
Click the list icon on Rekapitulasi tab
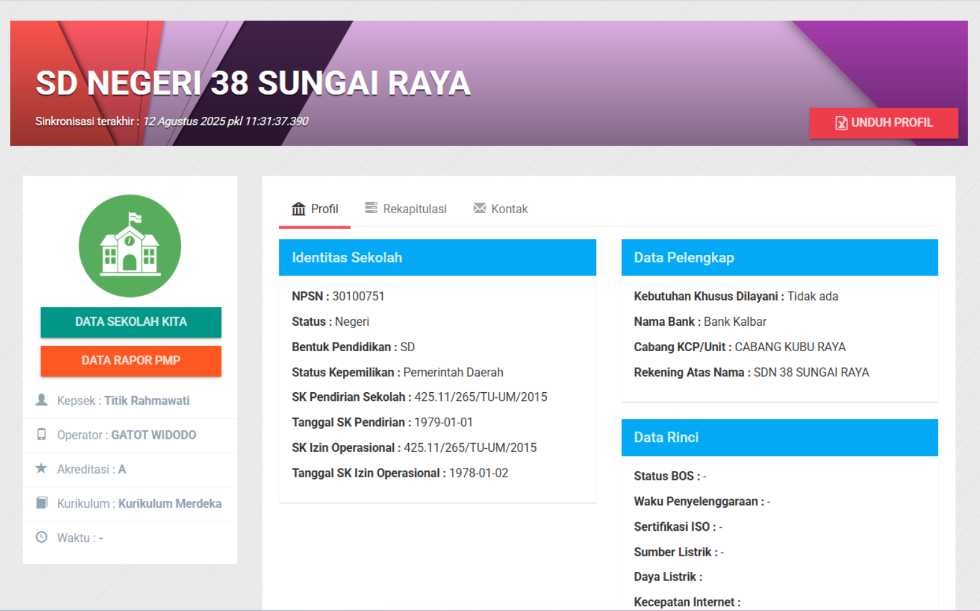(371, 209)
